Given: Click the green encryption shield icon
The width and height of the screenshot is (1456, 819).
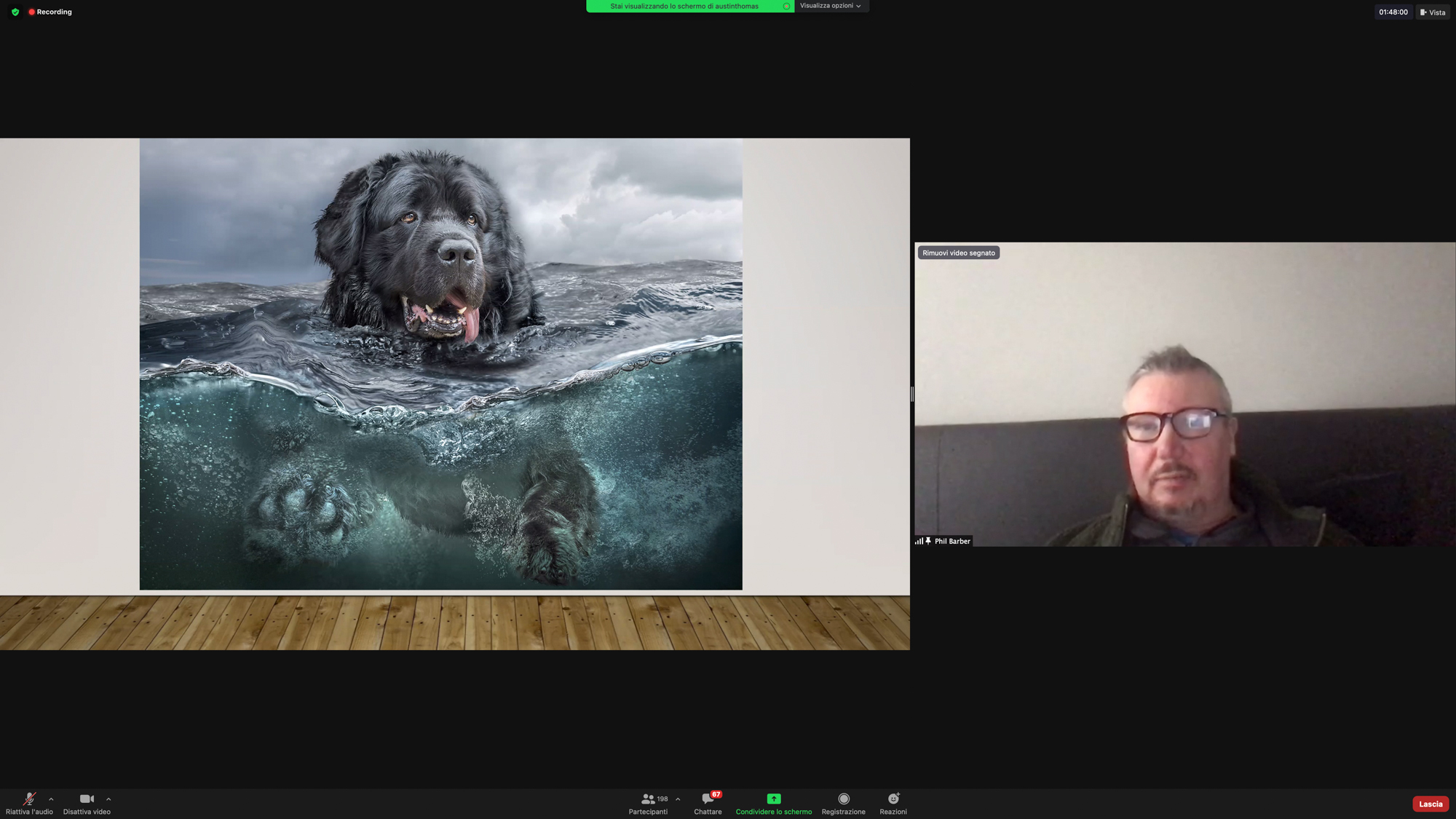Looking at the screenshot, I should [x=15, y=12].
